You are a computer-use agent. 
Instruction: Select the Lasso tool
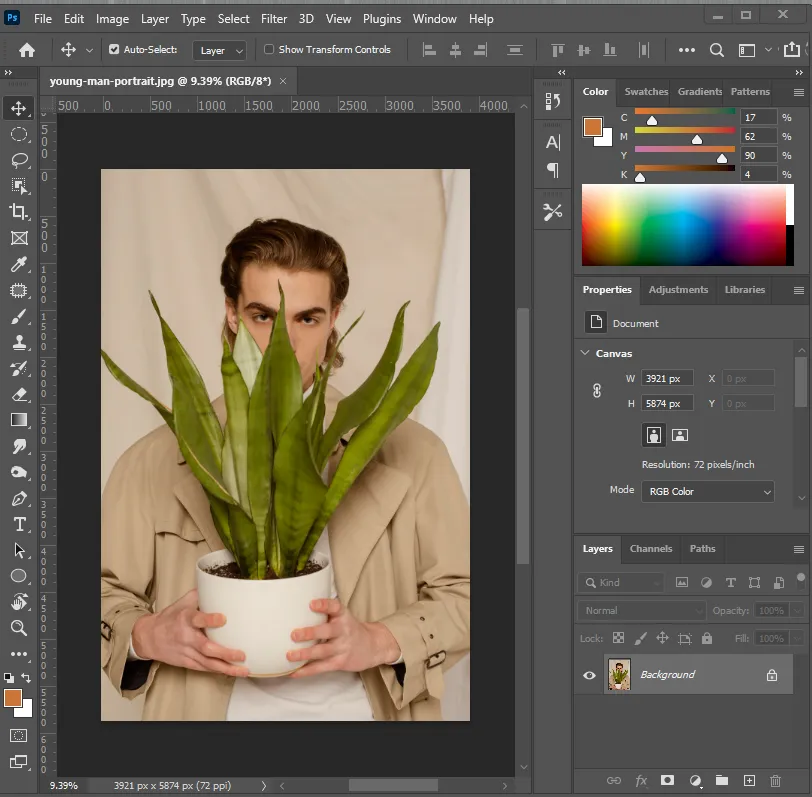(19, 160)
